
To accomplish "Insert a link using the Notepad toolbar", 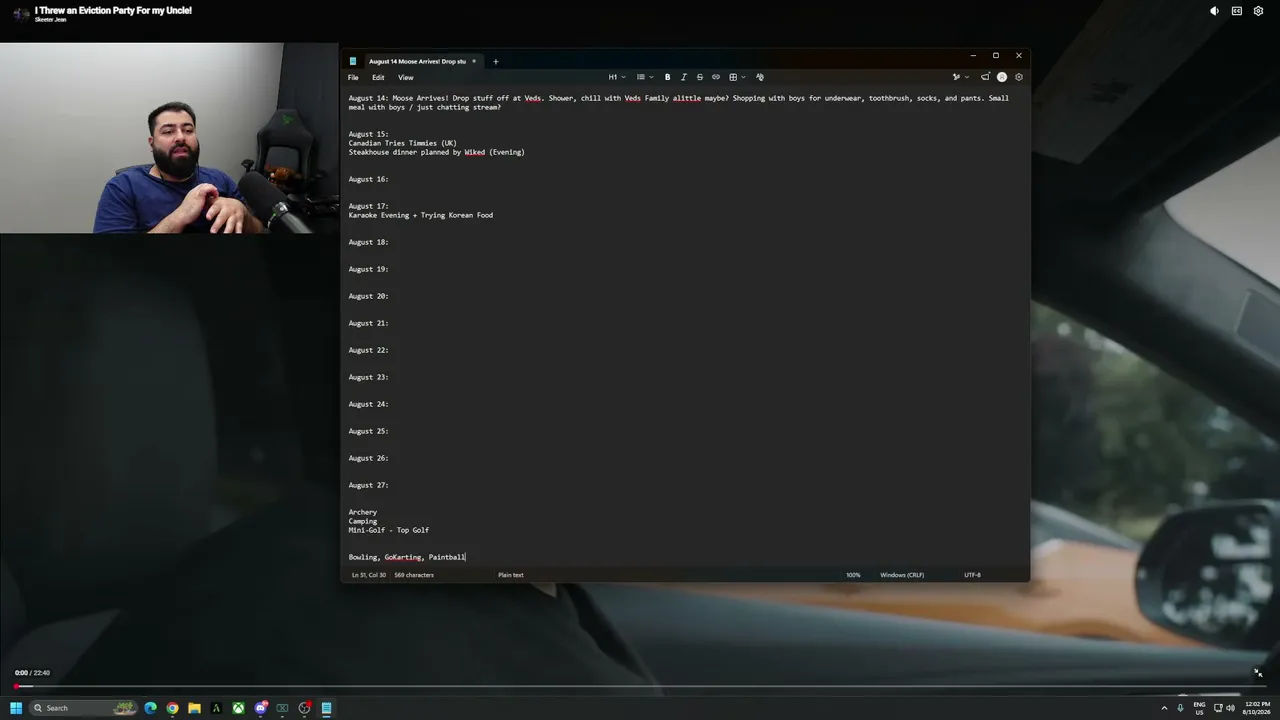I will tap(716, 77).
